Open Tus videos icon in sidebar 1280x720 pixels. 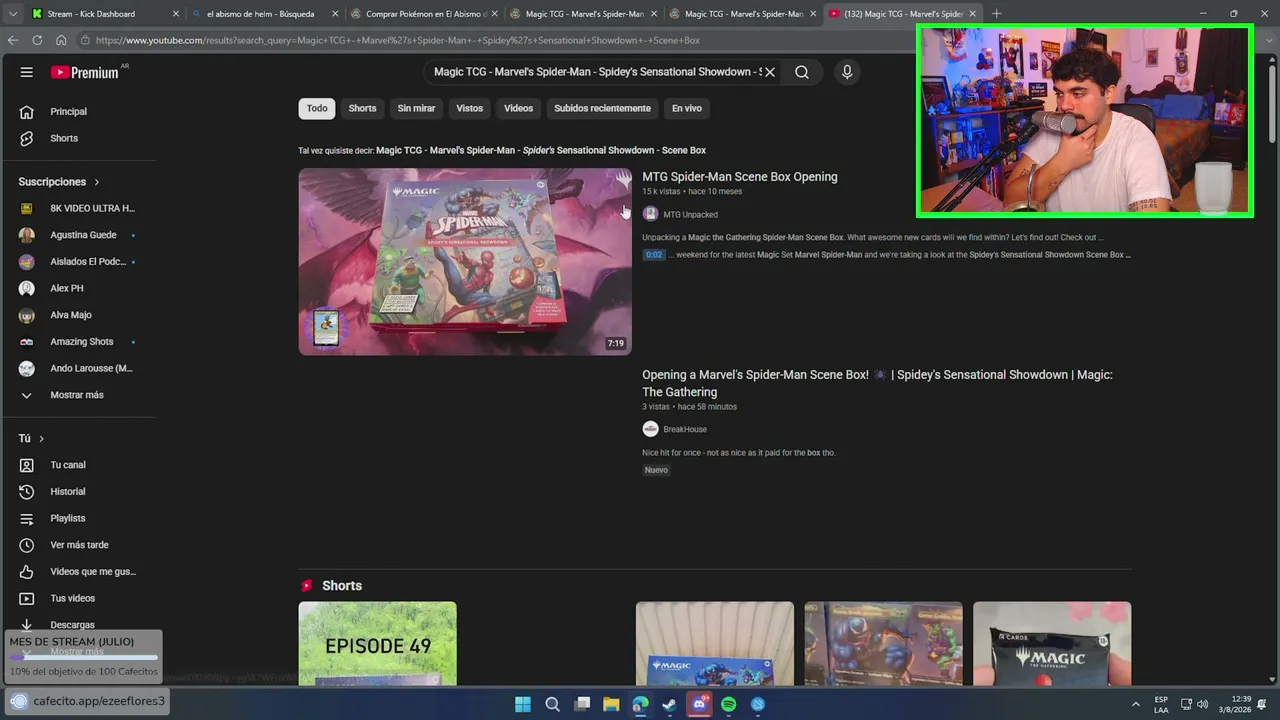[27, 598]
